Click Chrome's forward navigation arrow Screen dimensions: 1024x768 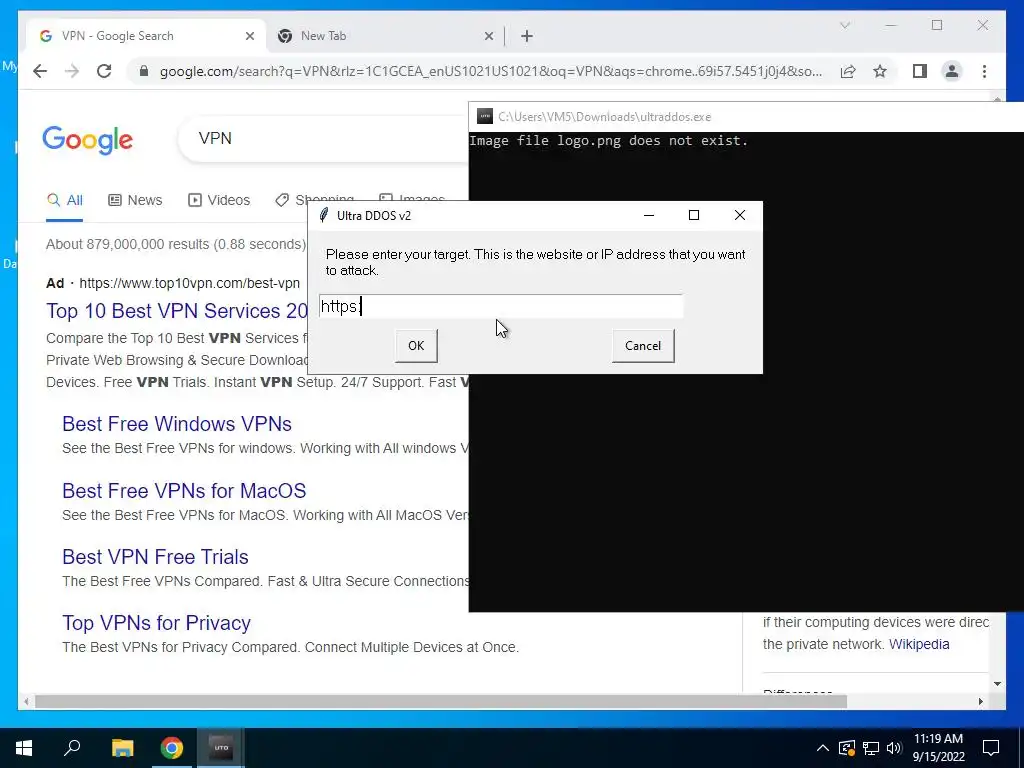tap(72, 71)
